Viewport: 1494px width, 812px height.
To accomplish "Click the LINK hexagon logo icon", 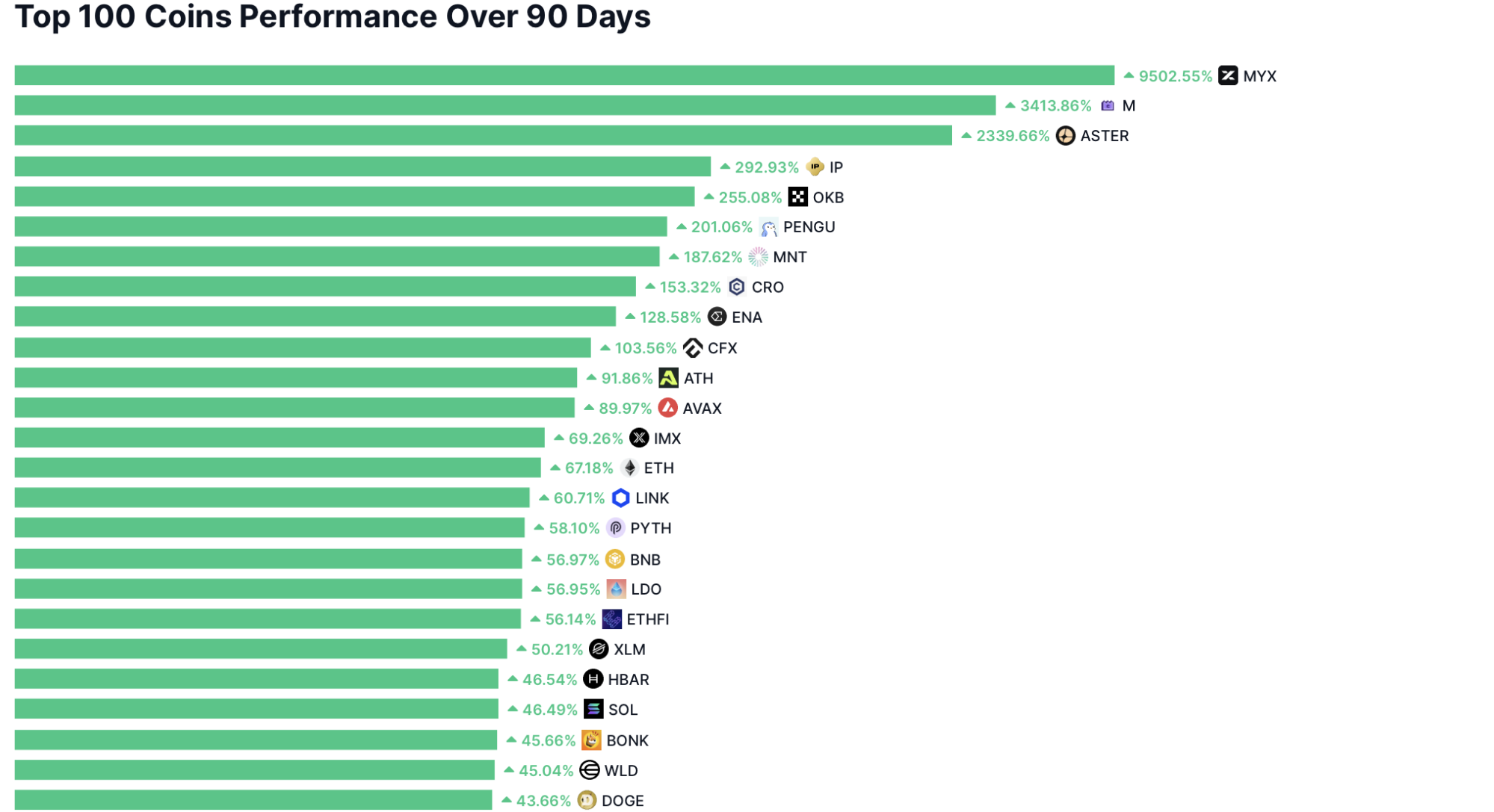I will pos(620,498).
